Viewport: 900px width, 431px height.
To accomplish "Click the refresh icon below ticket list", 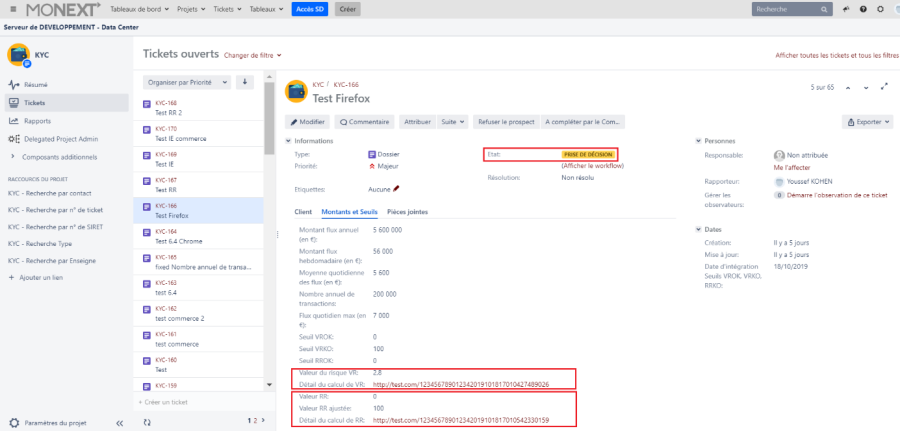I will 147,422.
